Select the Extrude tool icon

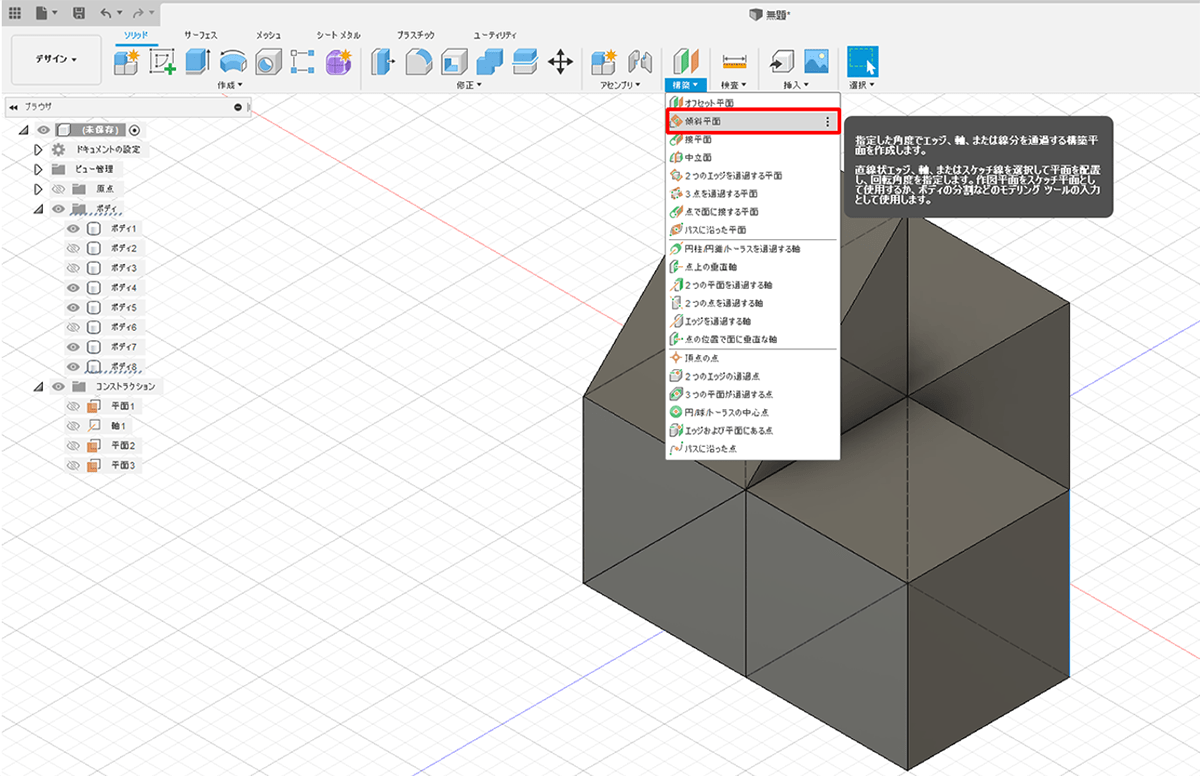[197, 62]
